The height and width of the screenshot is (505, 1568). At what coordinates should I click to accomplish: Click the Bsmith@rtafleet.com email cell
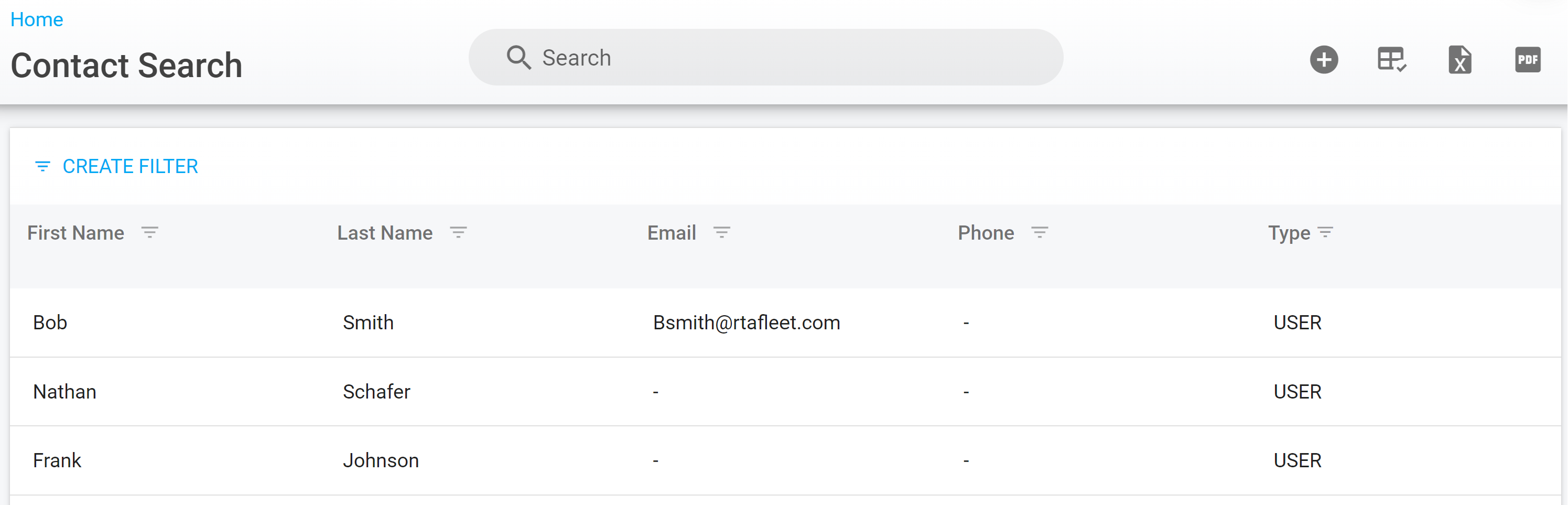pyautogui.click(x=747, y=323)
